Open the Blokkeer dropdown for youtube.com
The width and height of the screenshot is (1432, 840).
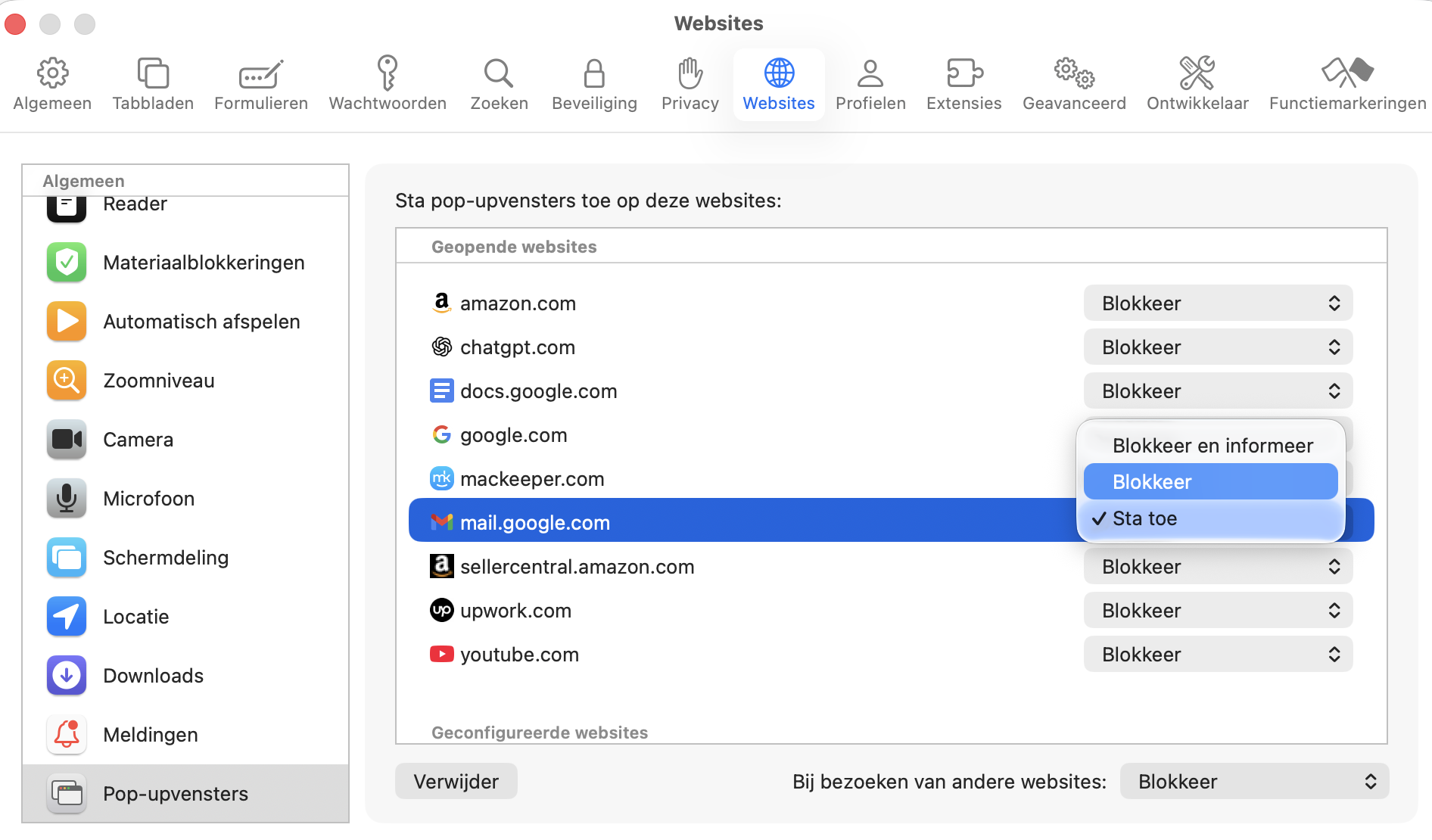[x=1217, y=654]
